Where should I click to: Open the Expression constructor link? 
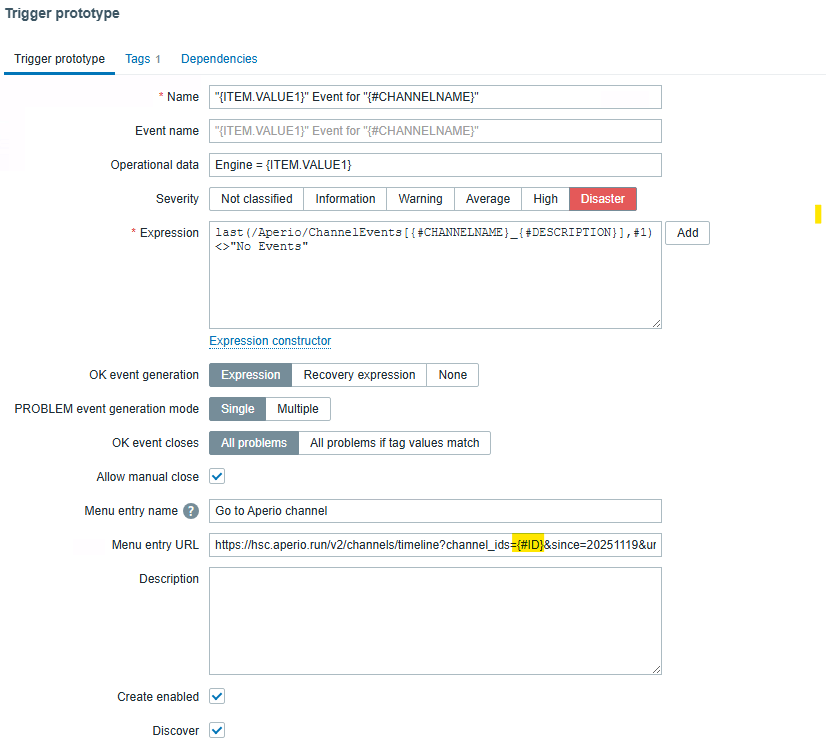click(270, 341)
